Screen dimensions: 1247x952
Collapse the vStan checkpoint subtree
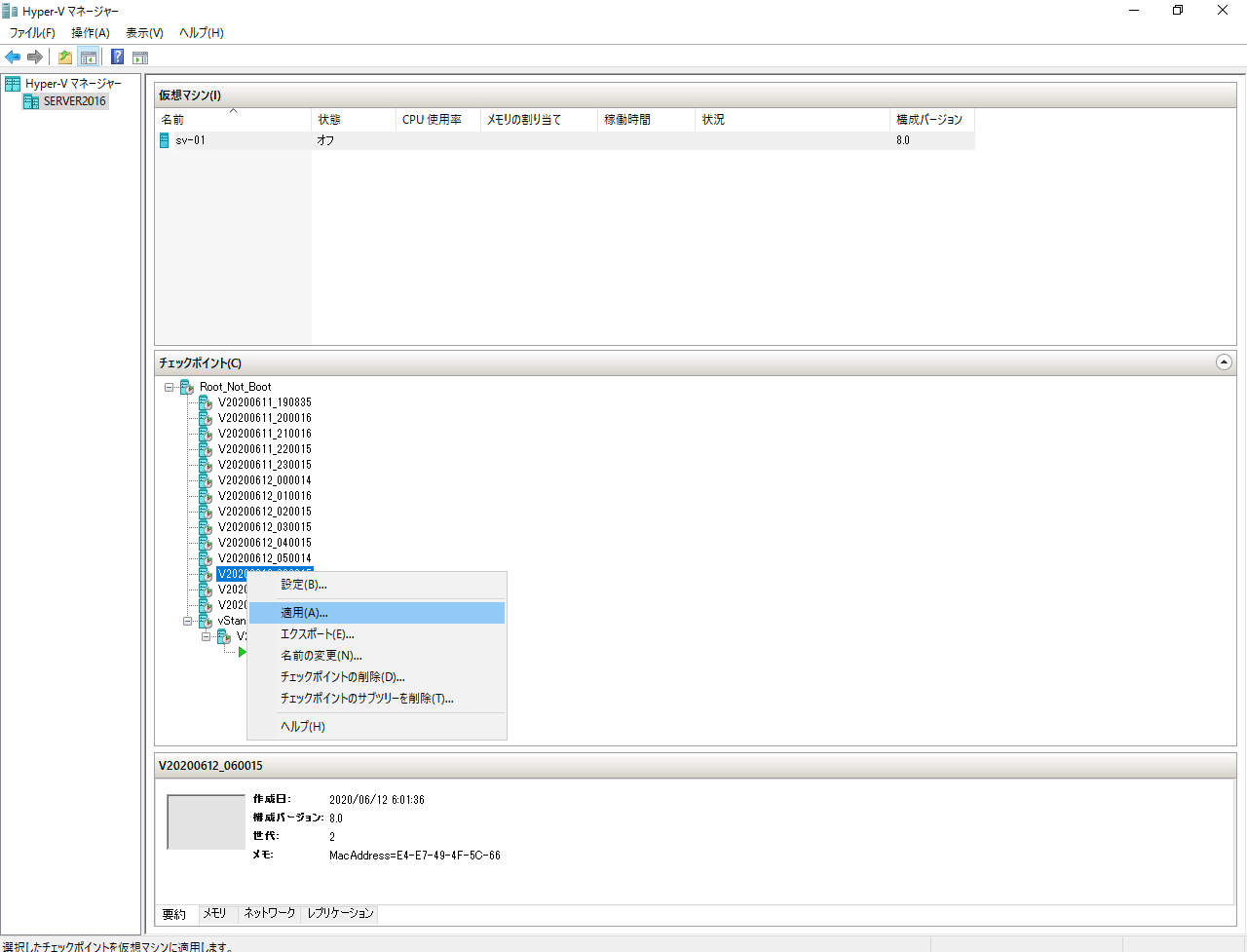tap(188, 621)
